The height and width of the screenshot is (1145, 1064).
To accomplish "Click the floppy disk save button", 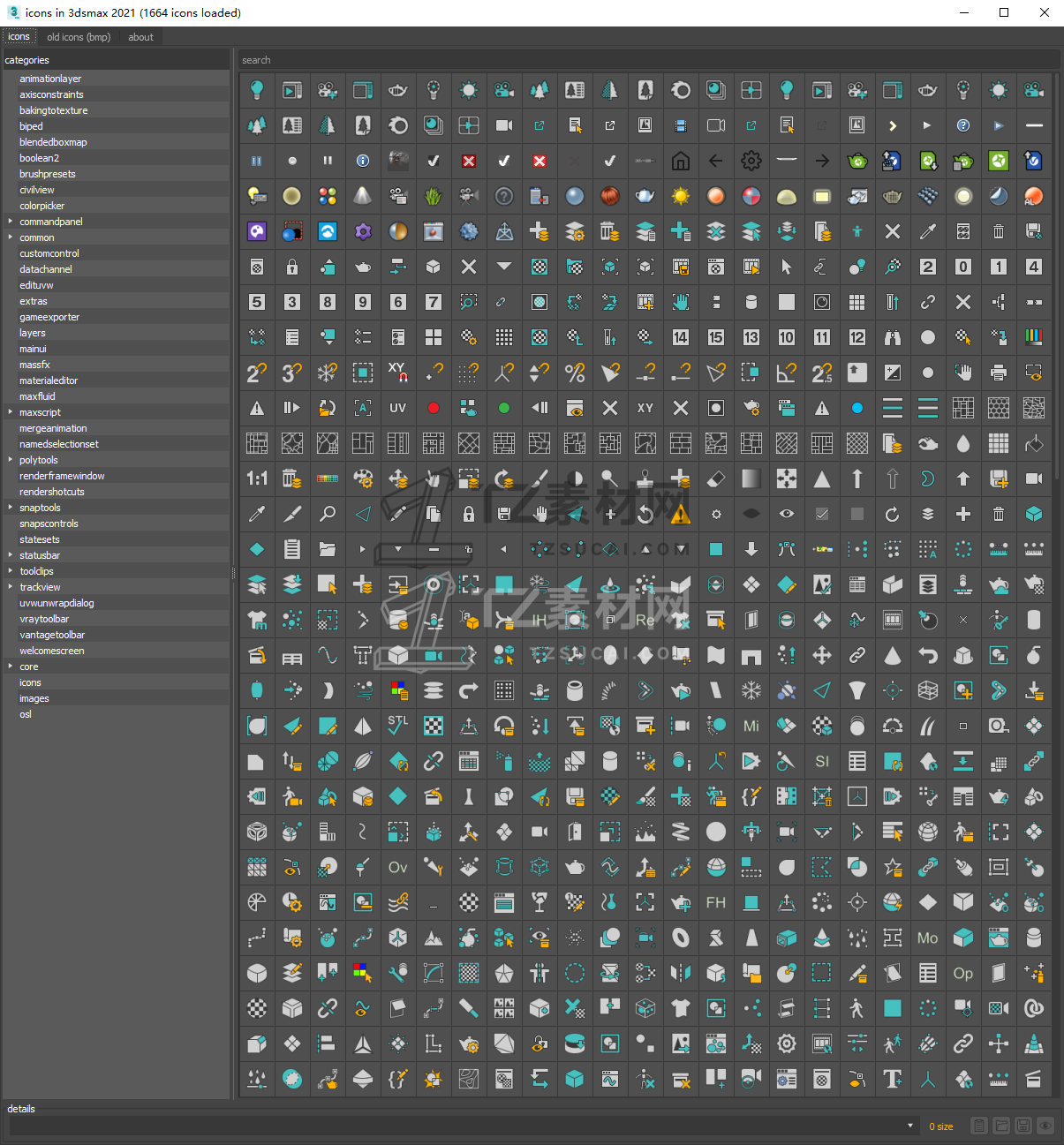I will [x=1023, y=1126].
